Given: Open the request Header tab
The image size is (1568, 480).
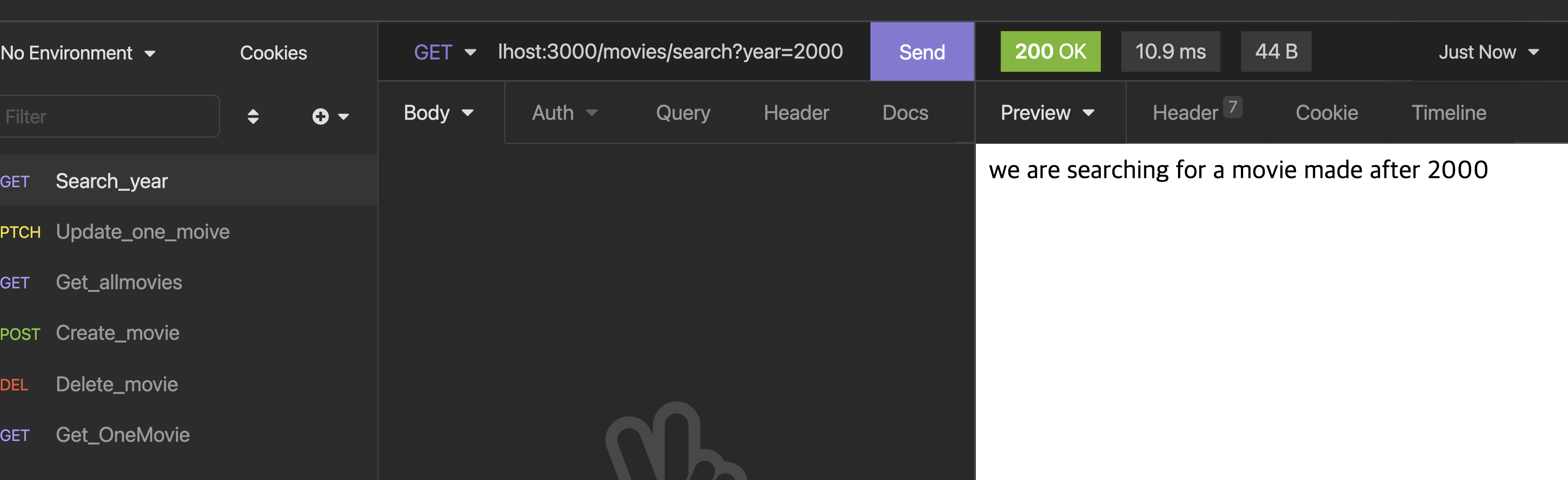Looking at the screenshot, I should [796, 113].
